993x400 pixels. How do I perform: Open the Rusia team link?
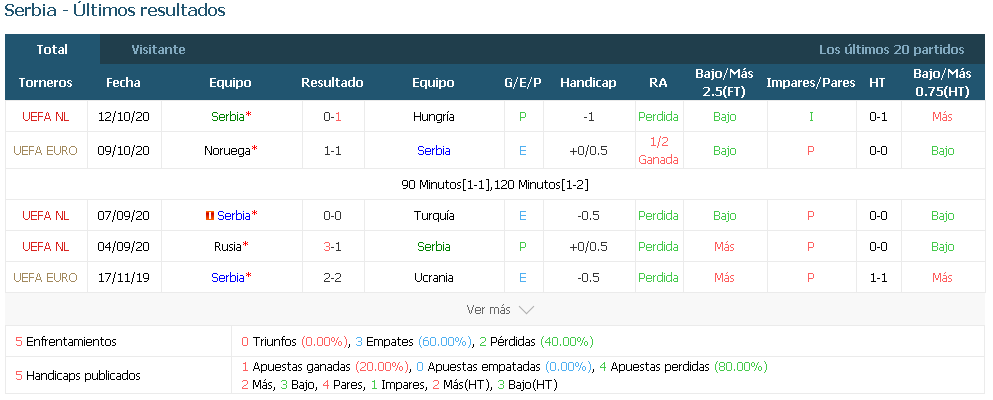[228, 247]
